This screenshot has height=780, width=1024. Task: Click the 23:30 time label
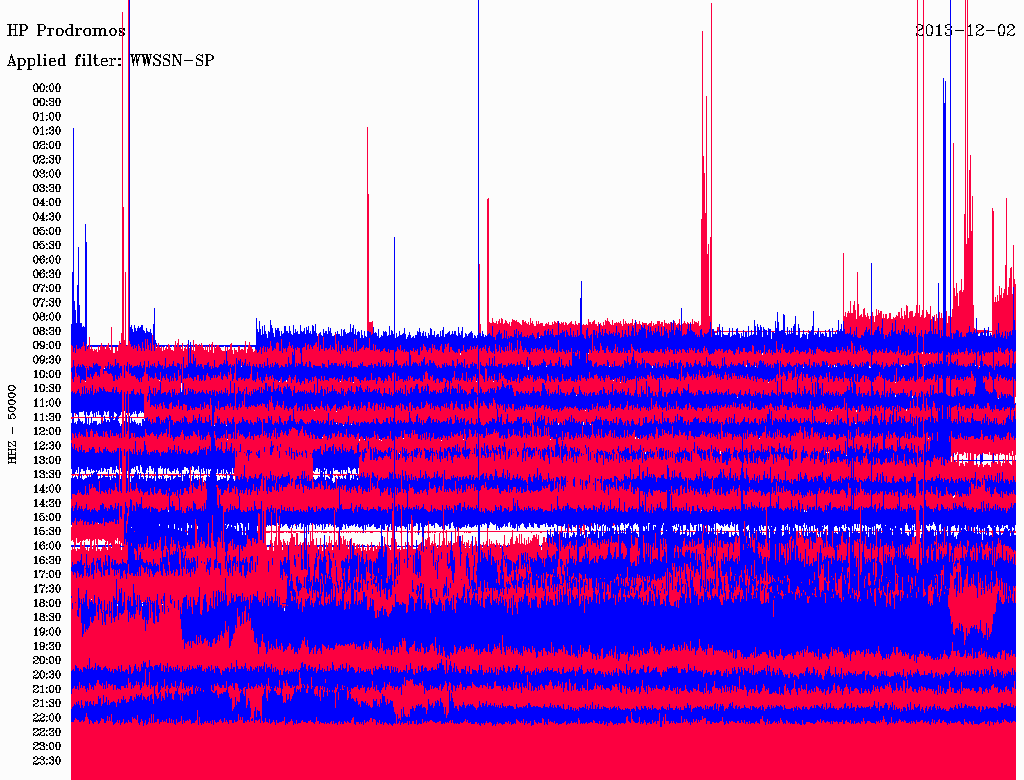47,760
